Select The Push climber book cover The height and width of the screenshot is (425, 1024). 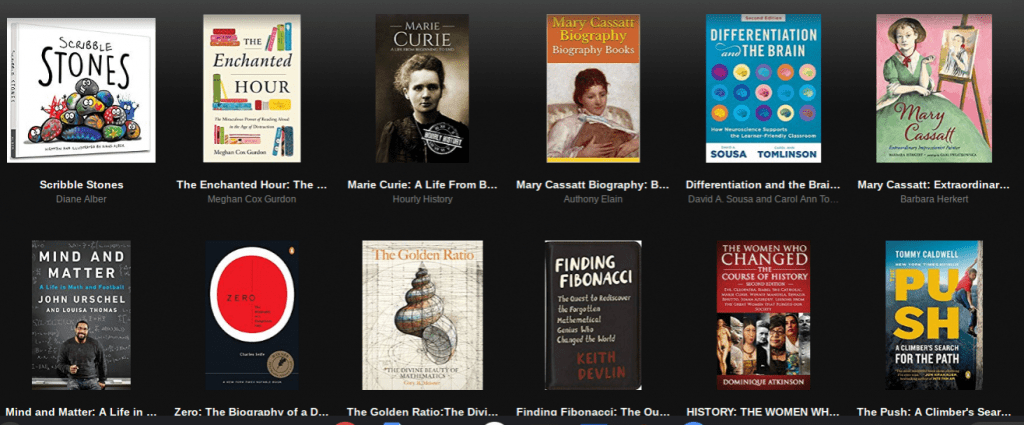[934, 315]
